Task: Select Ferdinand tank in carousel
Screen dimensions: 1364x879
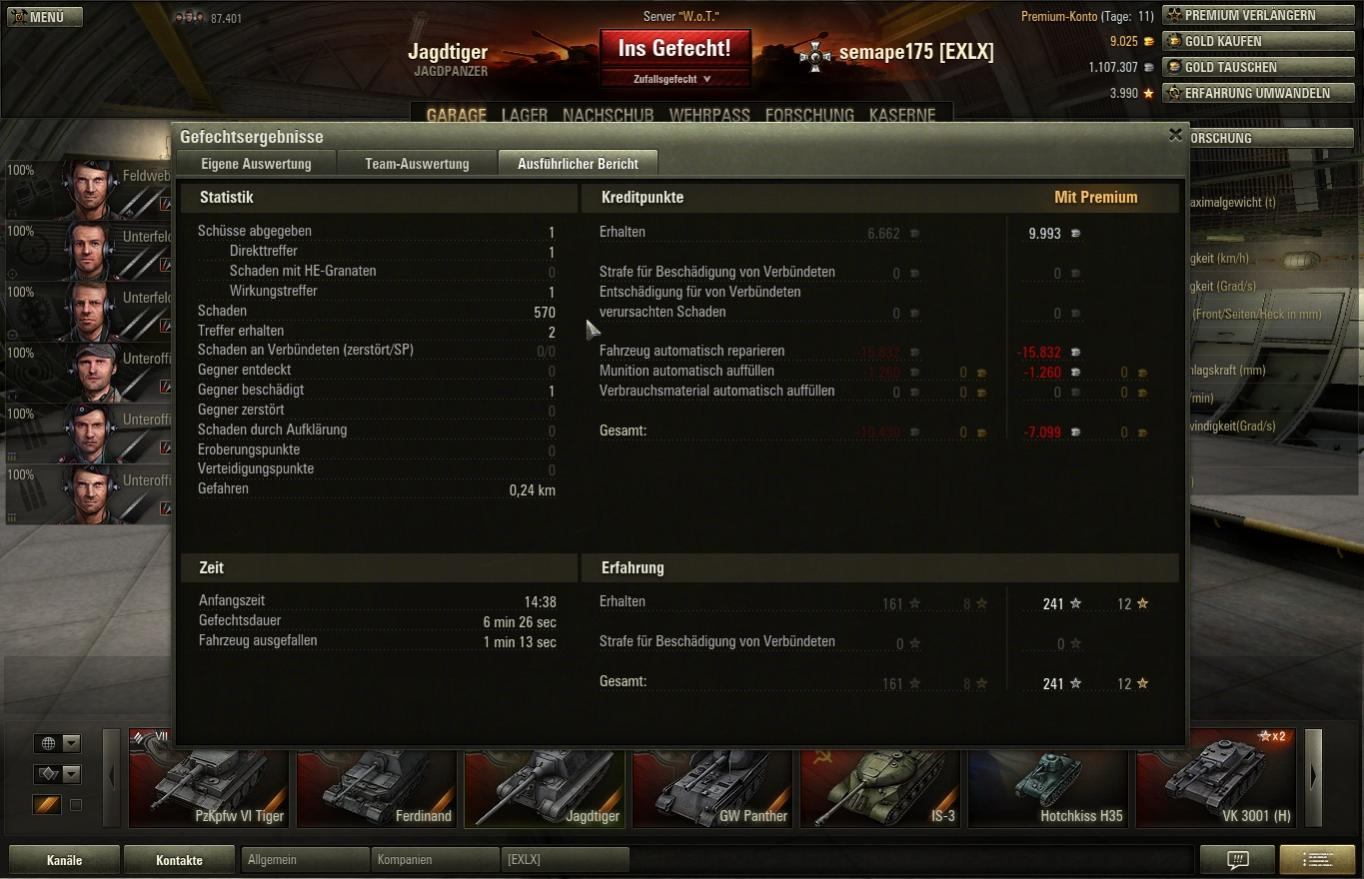Action: pyautogui.click(x=376, y=778)
